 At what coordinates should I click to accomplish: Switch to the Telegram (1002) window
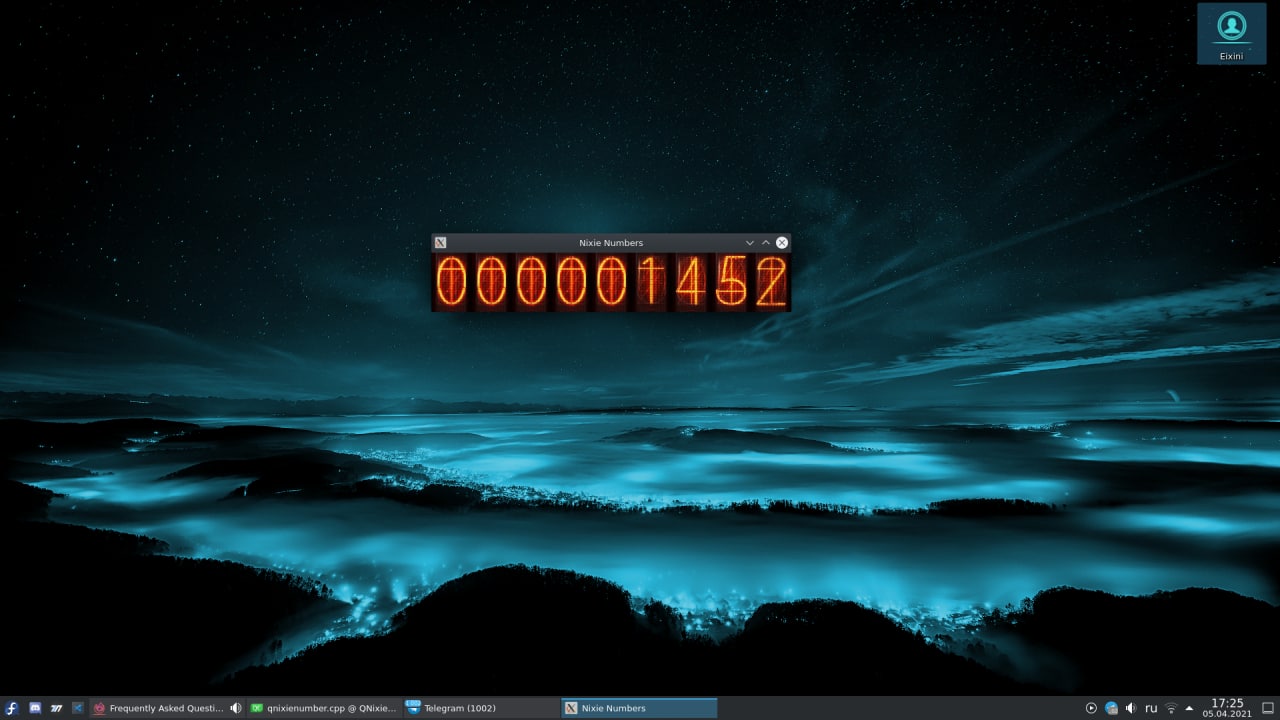[481, 708]
